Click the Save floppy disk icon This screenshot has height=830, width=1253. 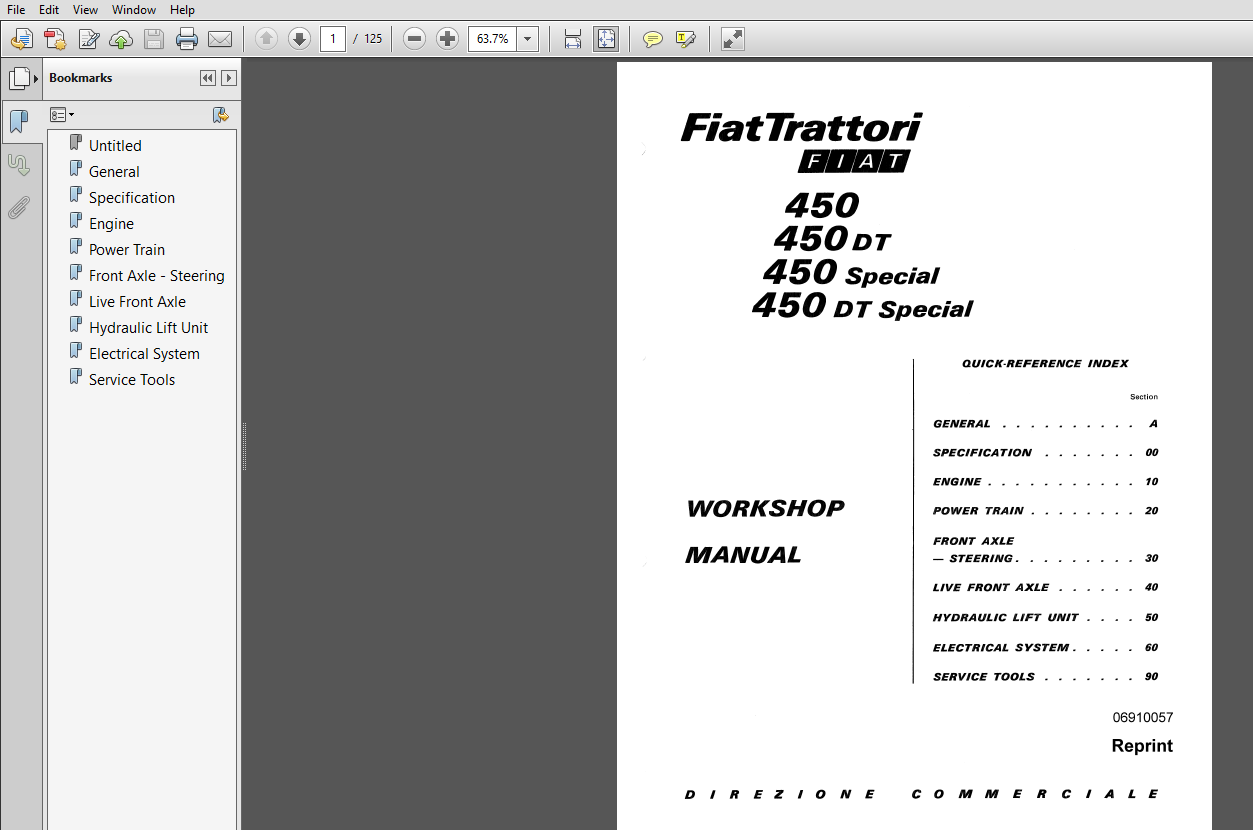pos(154,39)
